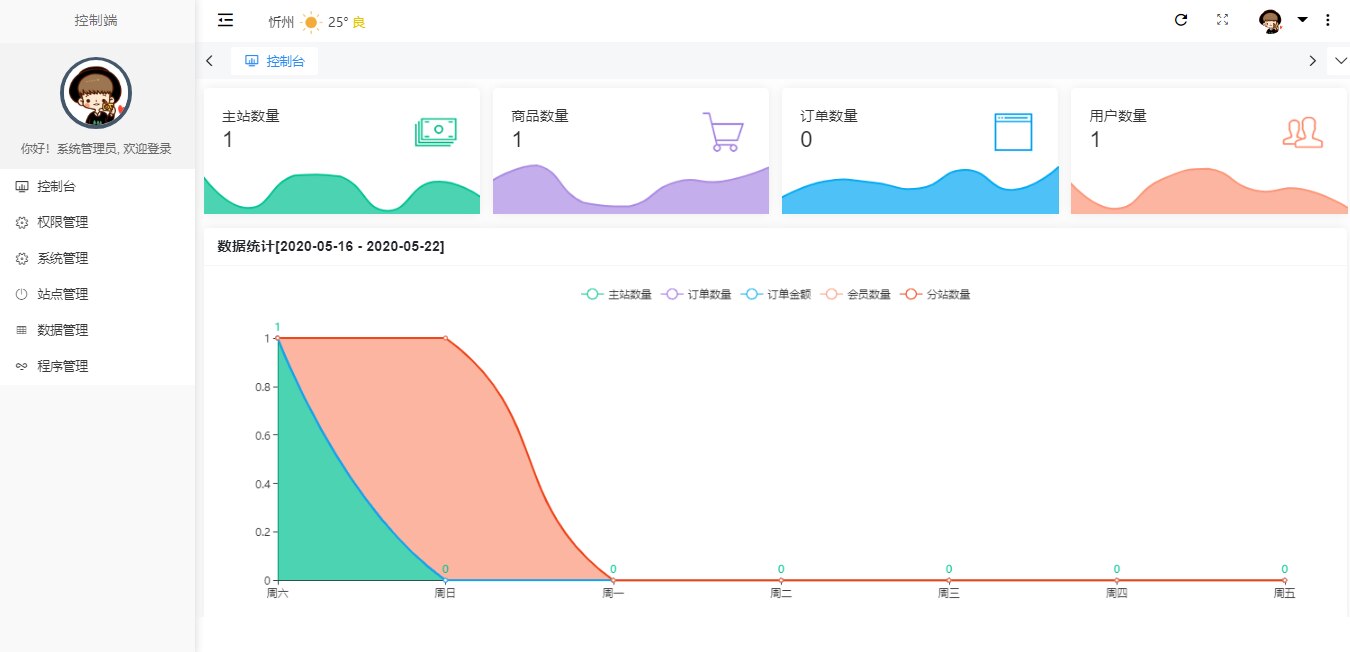Enter fullscreen via the expand arrows icon

[1222, 19]
